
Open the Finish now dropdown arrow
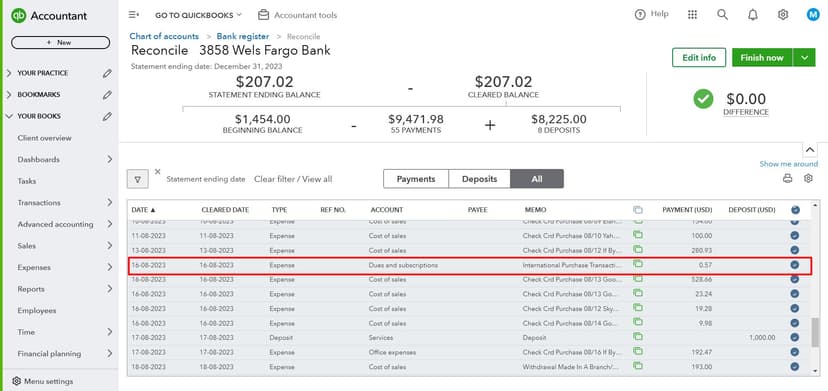click(x=804, y=58)
